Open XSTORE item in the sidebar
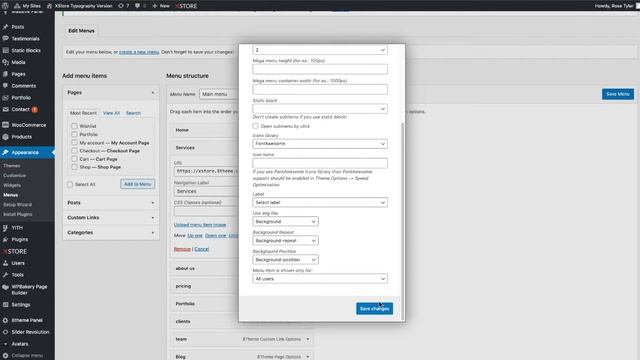This screenshot has height=360, width=640. (x=16, y=251)
